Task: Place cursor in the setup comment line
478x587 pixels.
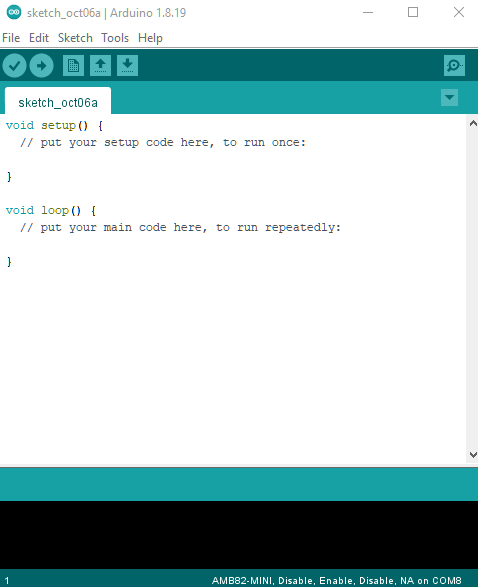Action: tap(163, 143)
